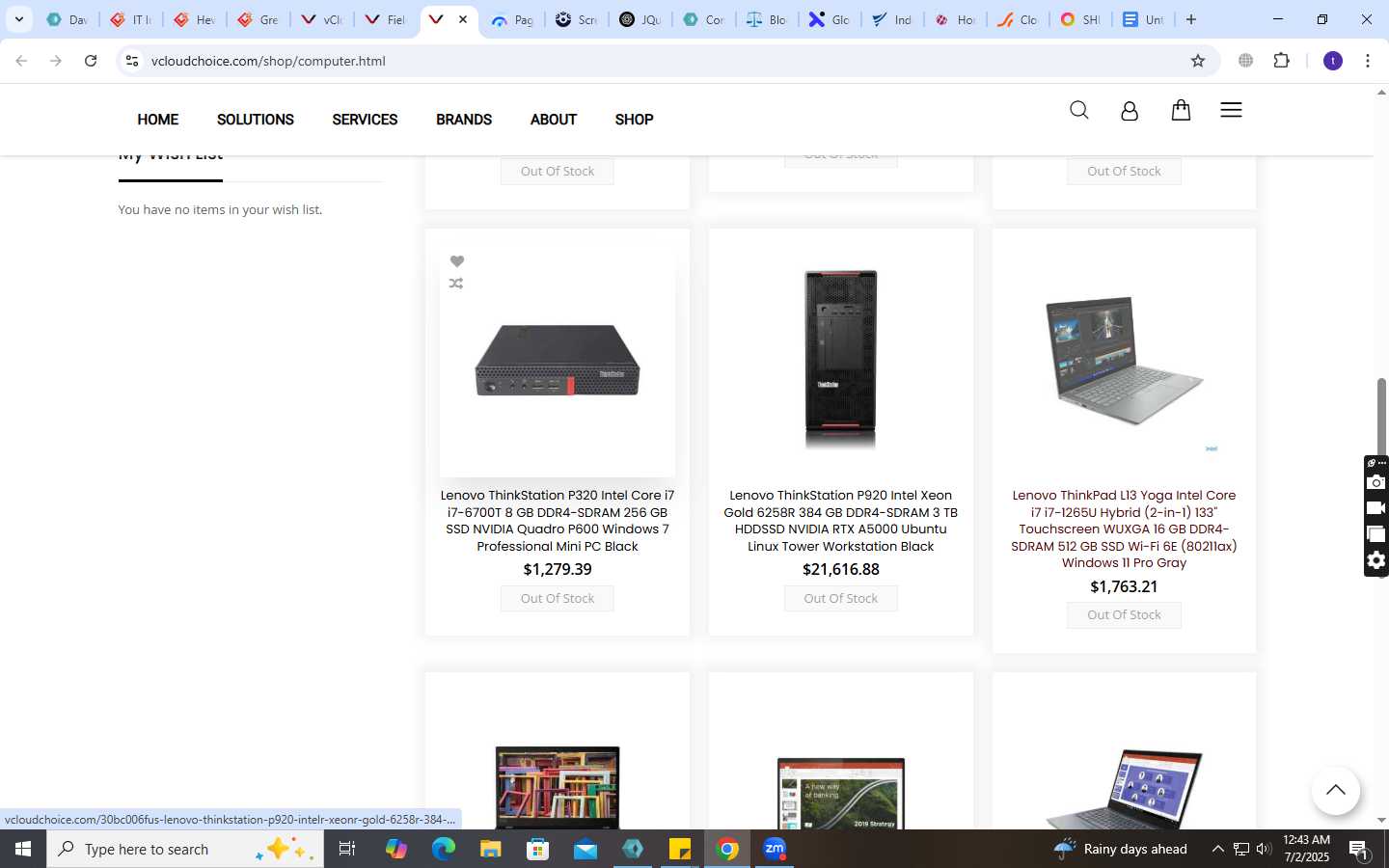Click 'You have no items in your wish list.'

pyautogui.click(x=220, y=209)
